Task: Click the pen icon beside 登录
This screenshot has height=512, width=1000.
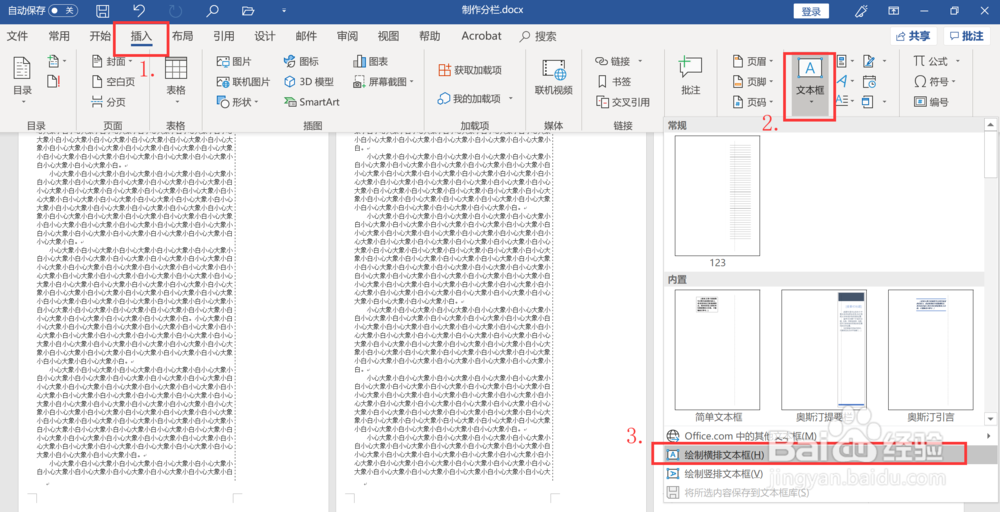Action: (861, 11)
